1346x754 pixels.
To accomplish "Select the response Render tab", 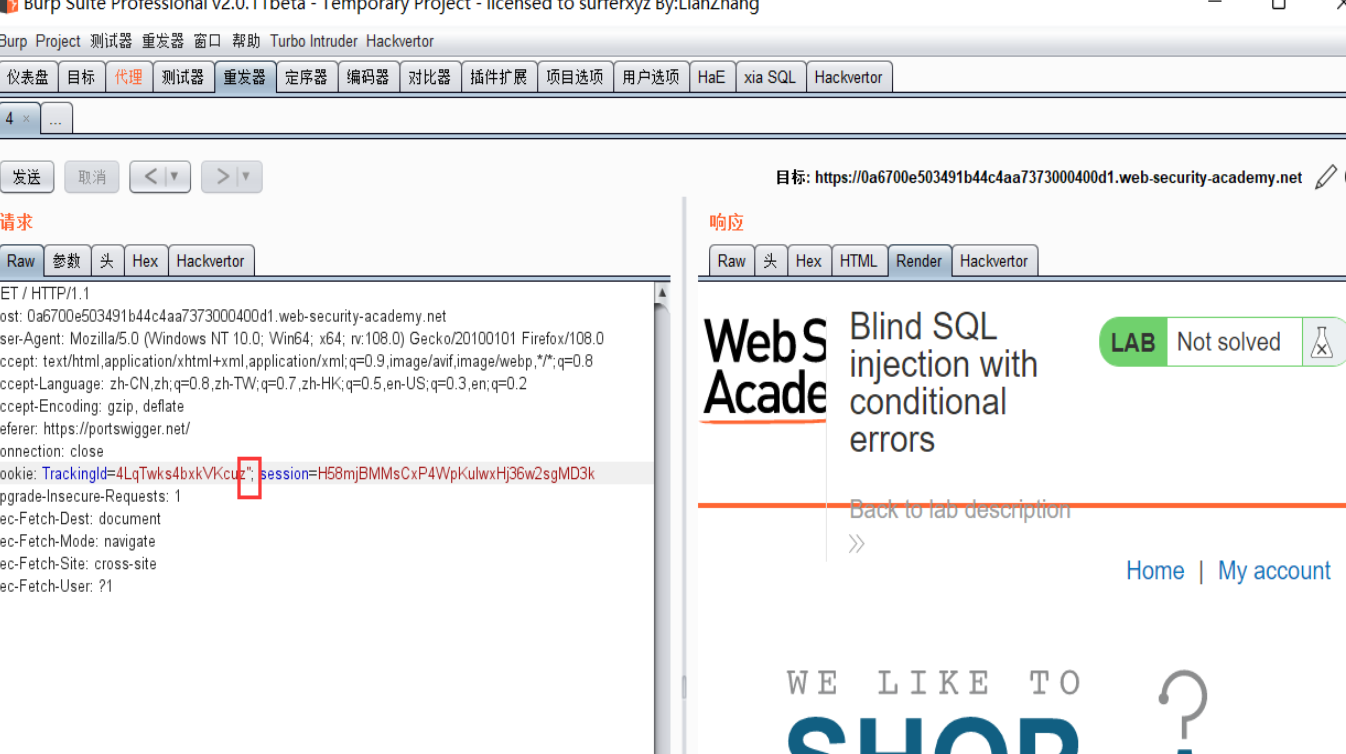I will (x=919, y=261).
